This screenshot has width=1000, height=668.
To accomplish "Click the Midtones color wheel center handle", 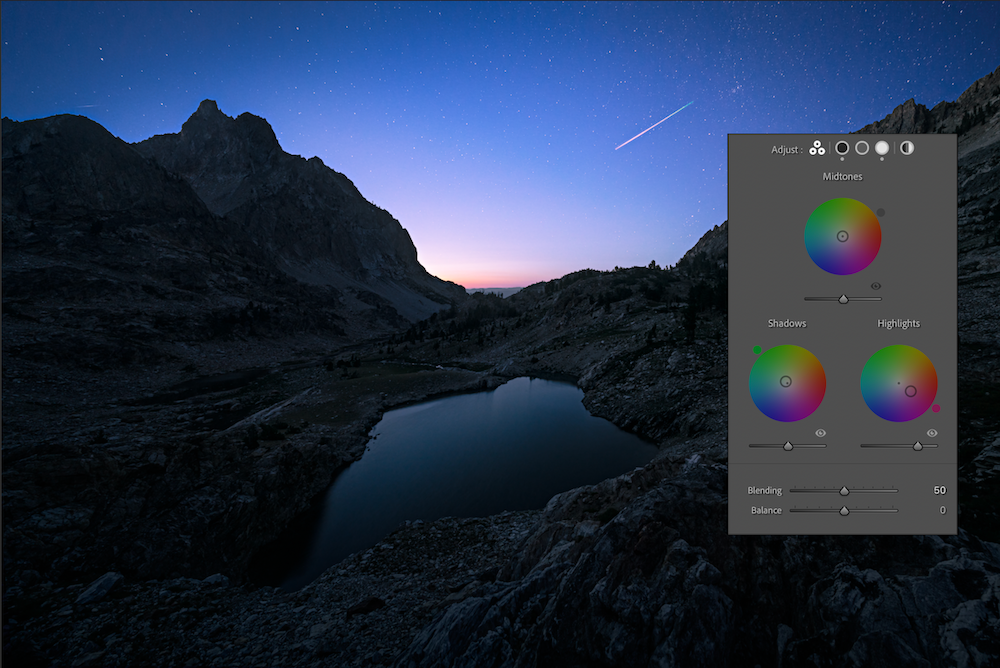I will [x=842, y=236].
